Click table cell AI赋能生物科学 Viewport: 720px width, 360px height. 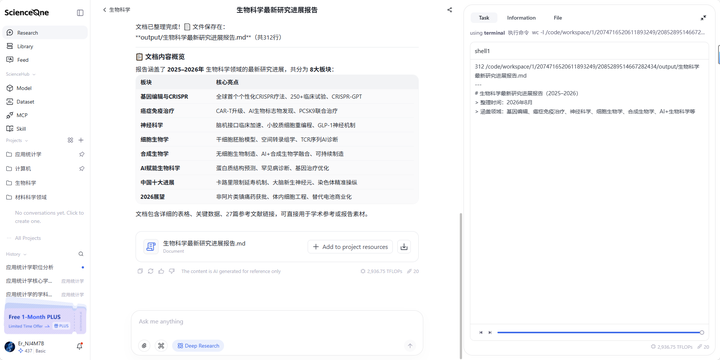click(x=160, y=168)
